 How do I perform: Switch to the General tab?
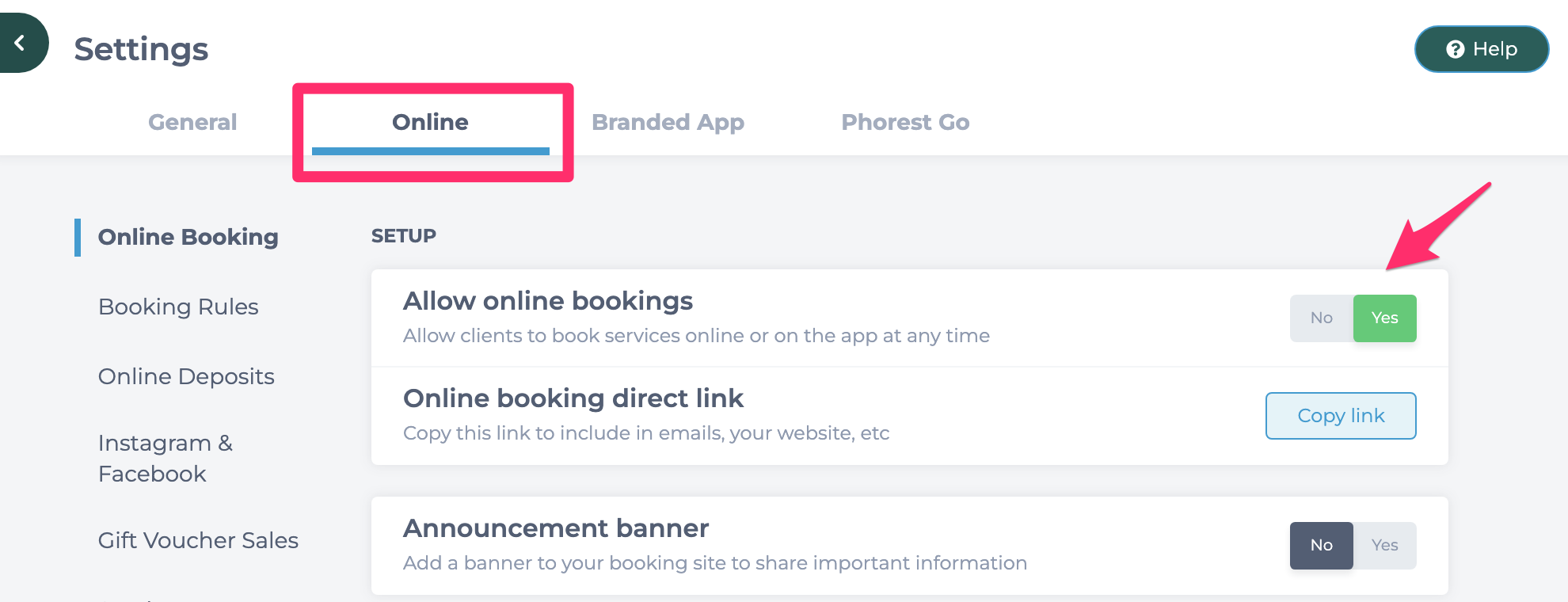click(192, 122)
